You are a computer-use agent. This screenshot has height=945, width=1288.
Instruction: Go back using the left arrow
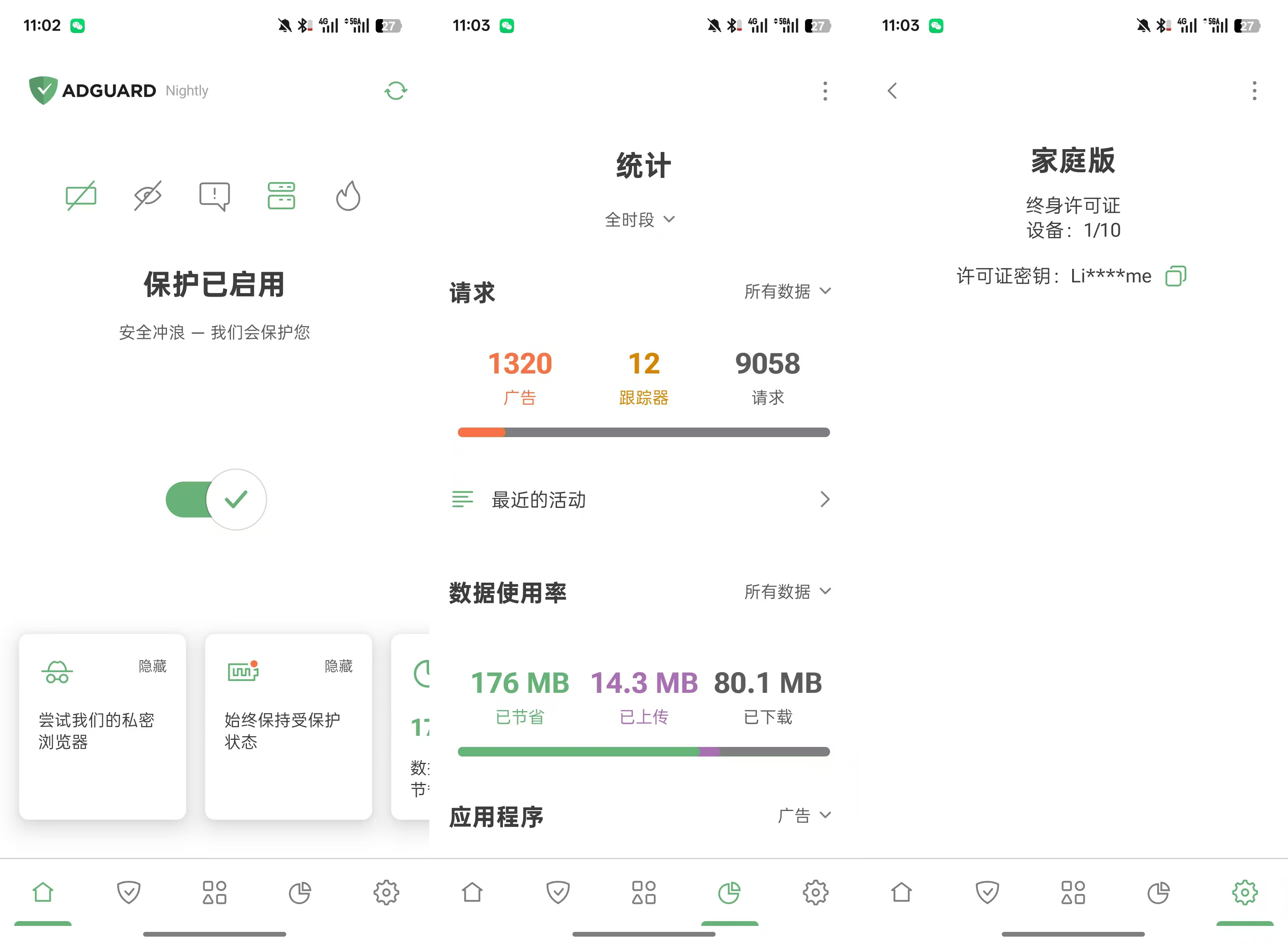click(892, 91)
